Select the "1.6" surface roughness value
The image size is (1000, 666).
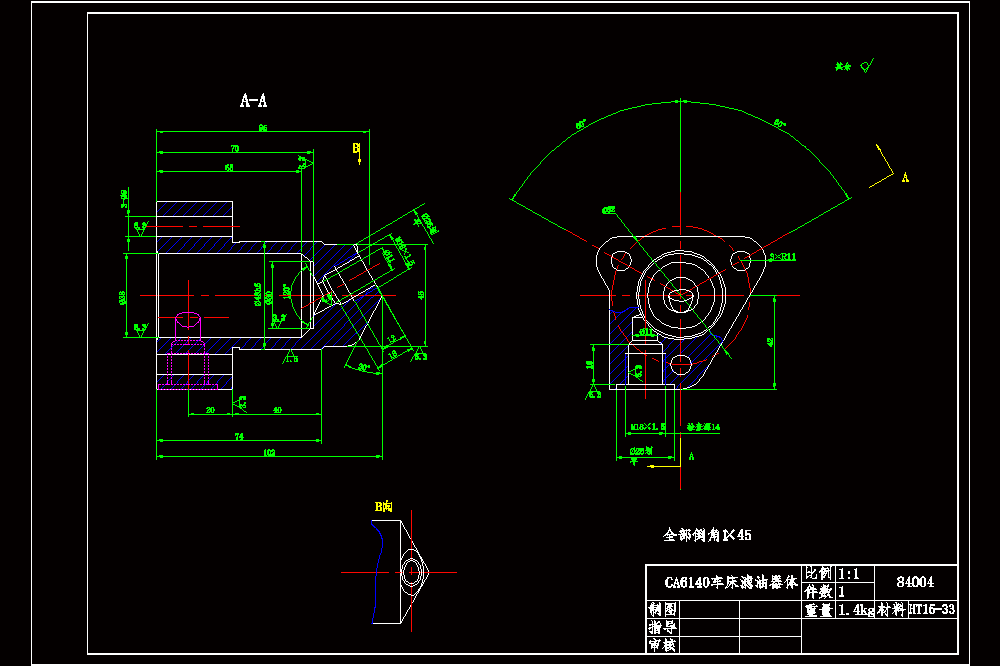(291, 359)
